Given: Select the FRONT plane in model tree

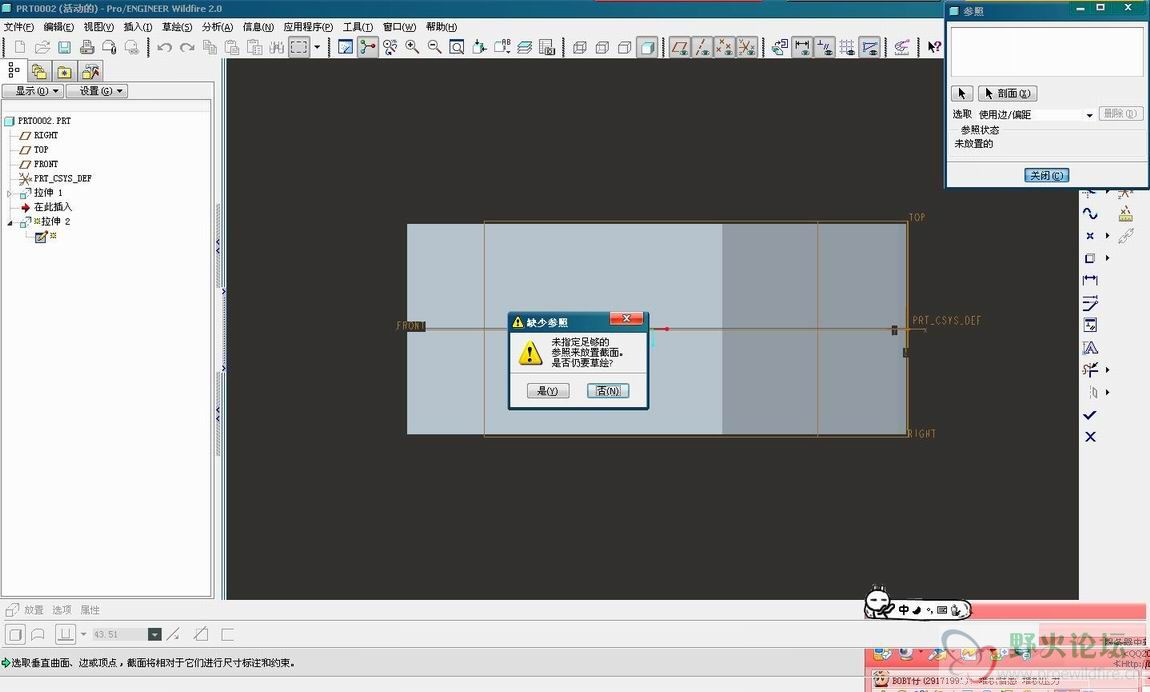Looking at the screenshot, I should [45, 164].
